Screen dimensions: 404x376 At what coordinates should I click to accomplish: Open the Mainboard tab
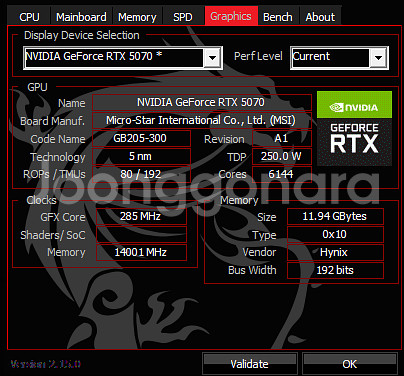[81, 17]
